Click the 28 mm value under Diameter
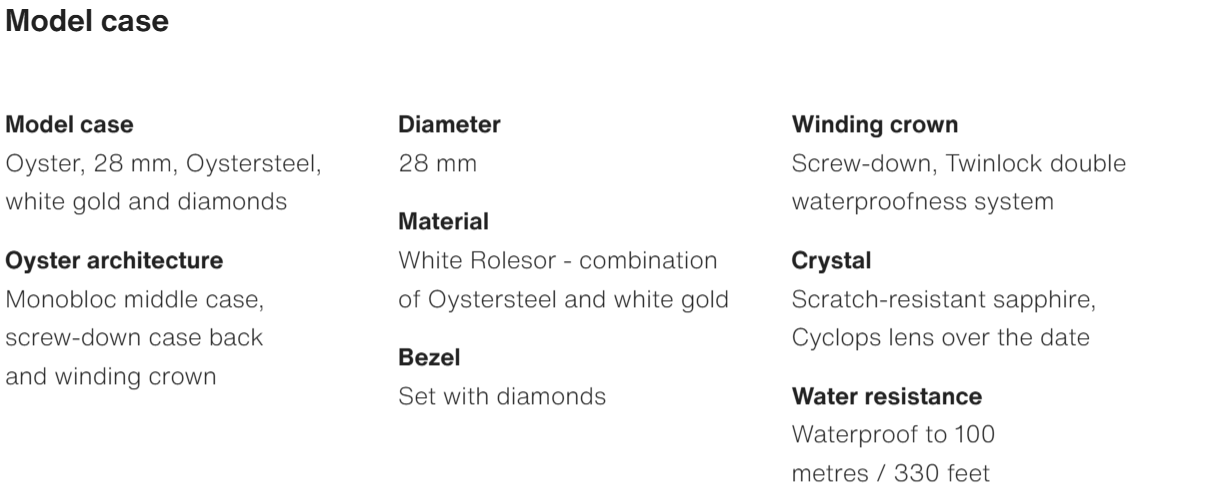 point(437,163)
